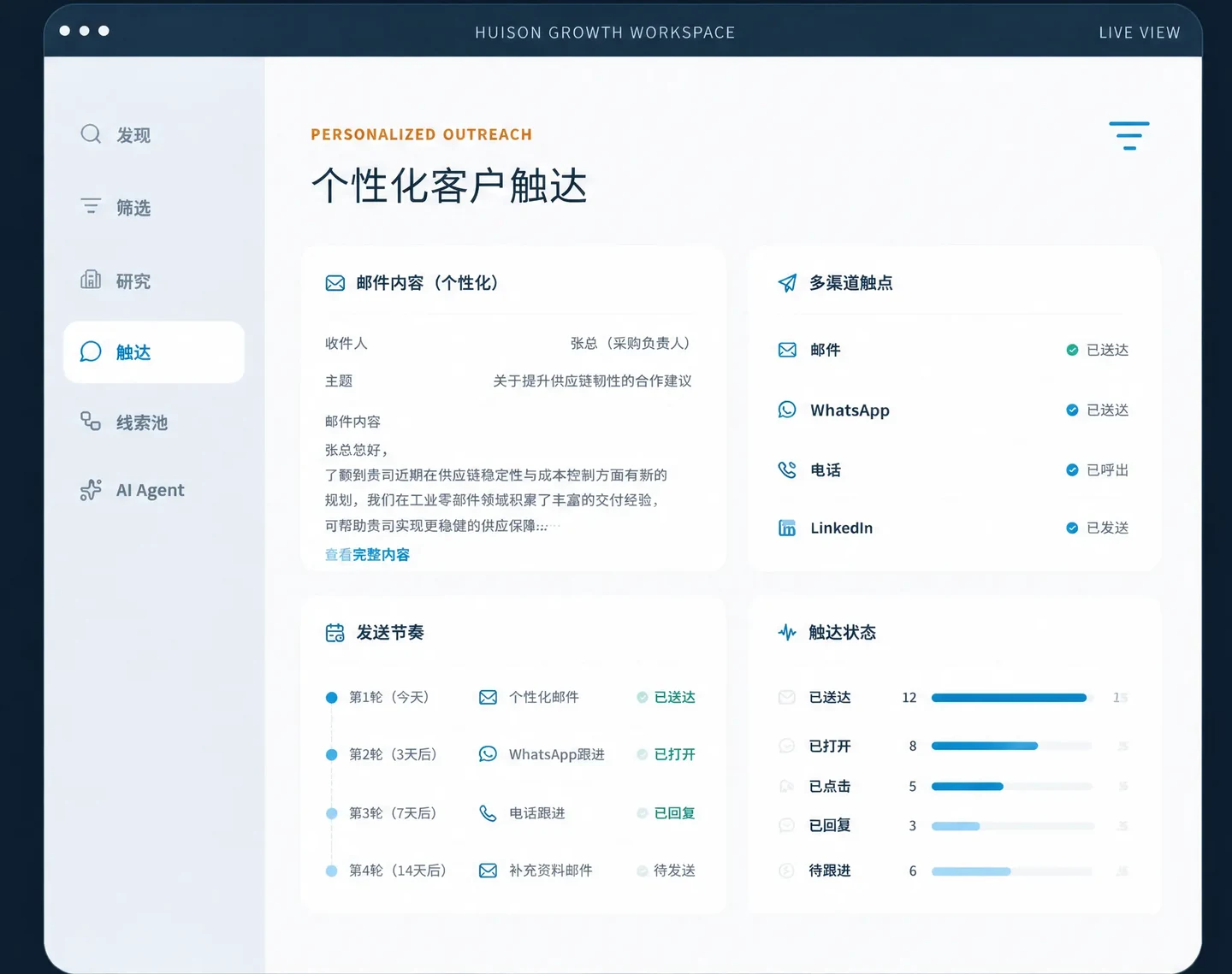1232x974 pixels.
Task: Click the calendar icon beside 发送节奏
Action: pos(335,633)
